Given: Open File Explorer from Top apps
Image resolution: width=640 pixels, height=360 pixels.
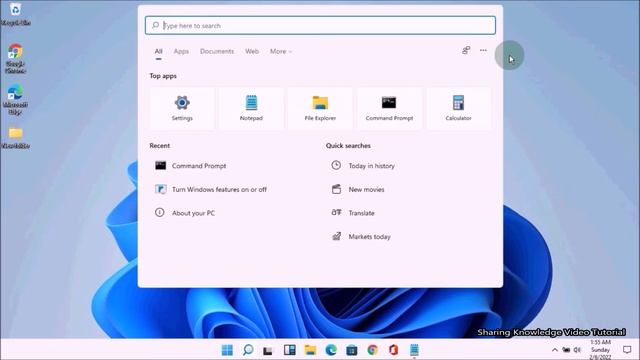Looking at the screenshot, I should [320, 108].
